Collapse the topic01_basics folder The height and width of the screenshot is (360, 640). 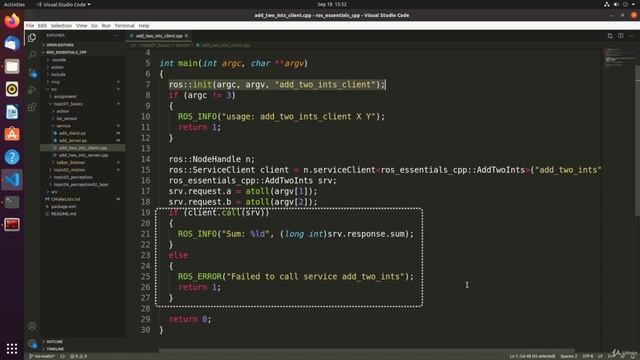[68, 104]
